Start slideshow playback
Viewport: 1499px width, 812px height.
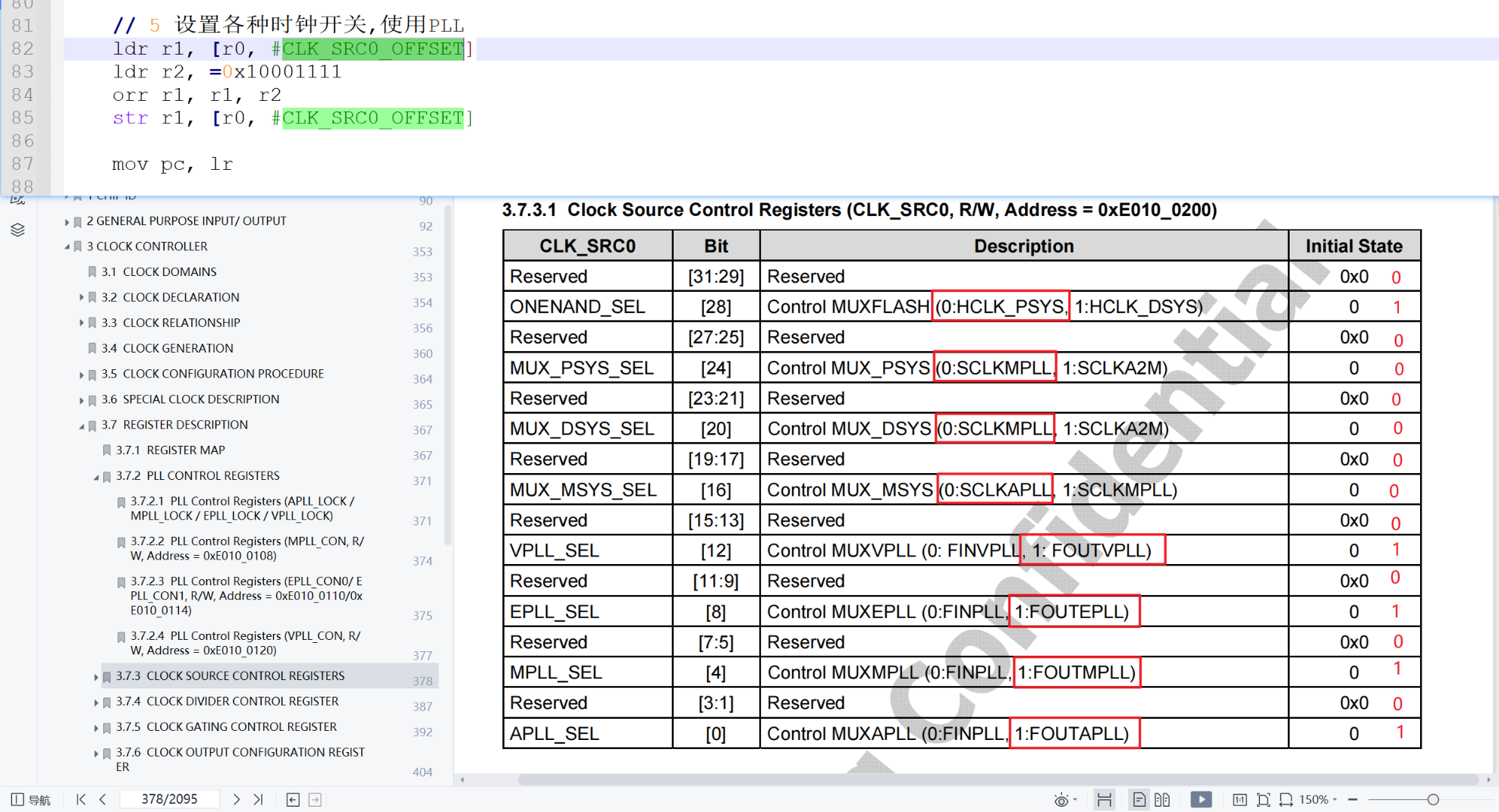[1201, 800]
